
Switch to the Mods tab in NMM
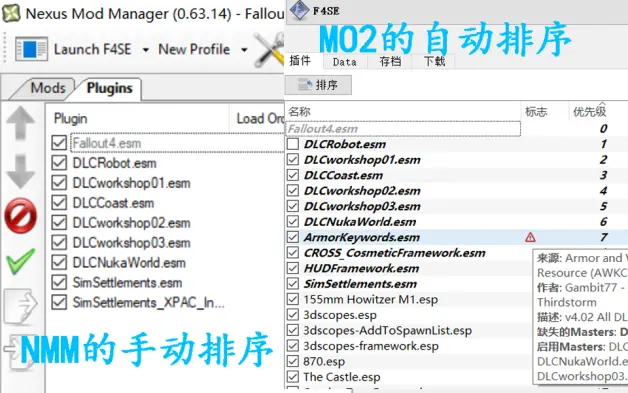click(48, 88)
